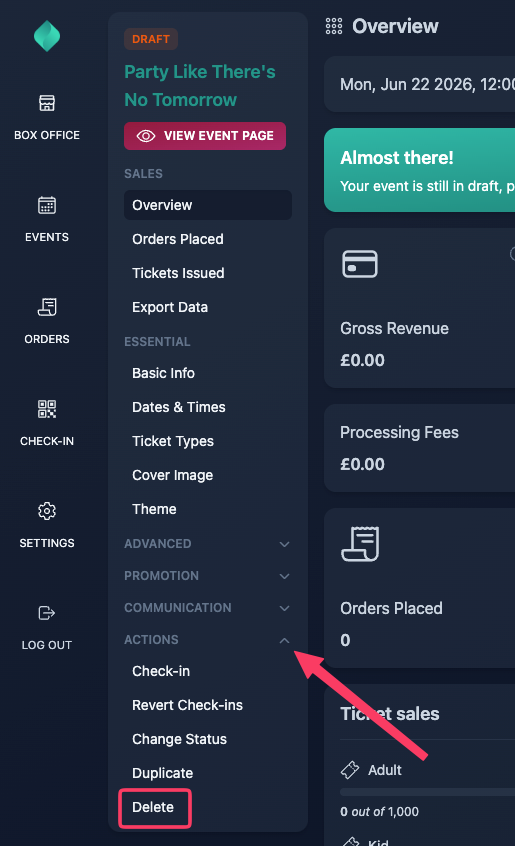Viewport: 515px width, 846px height.
Task: Click Delete under Actions
Action: [x=155, y=808]
